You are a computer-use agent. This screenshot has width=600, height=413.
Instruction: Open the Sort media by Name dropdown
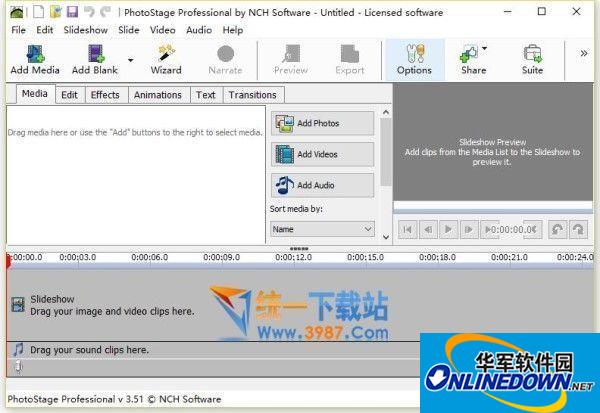322,229
